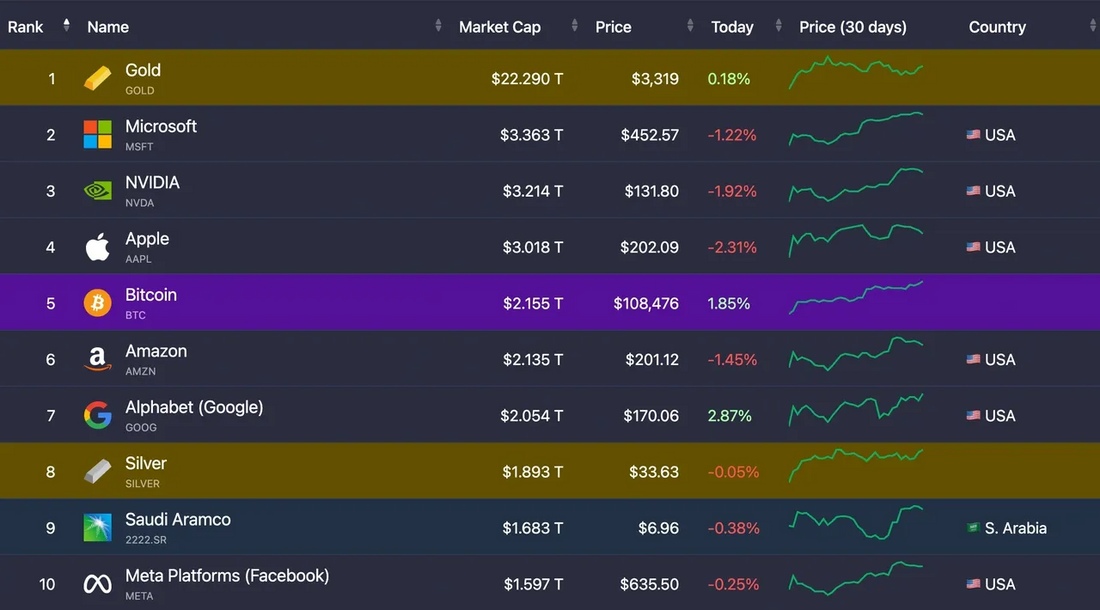
Task: Click Alphabet's 2.87% change value
Action: click(730, 415)
